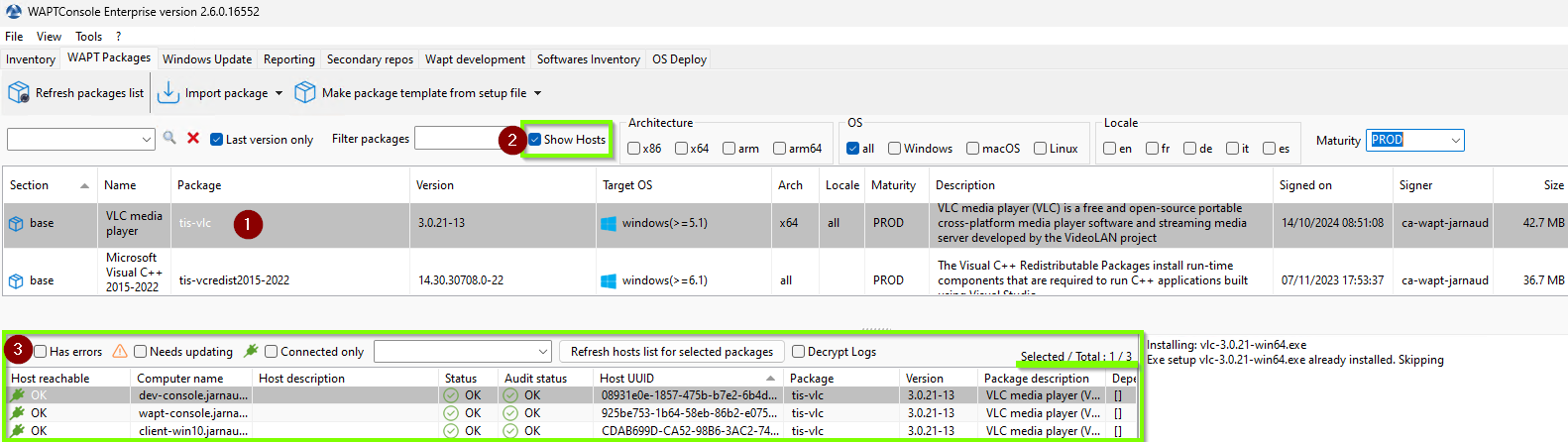The height and width of the screenshot is (442, 1568).
Task: Click the Status OK icon of dev-console host
Action: pos(451,395)
